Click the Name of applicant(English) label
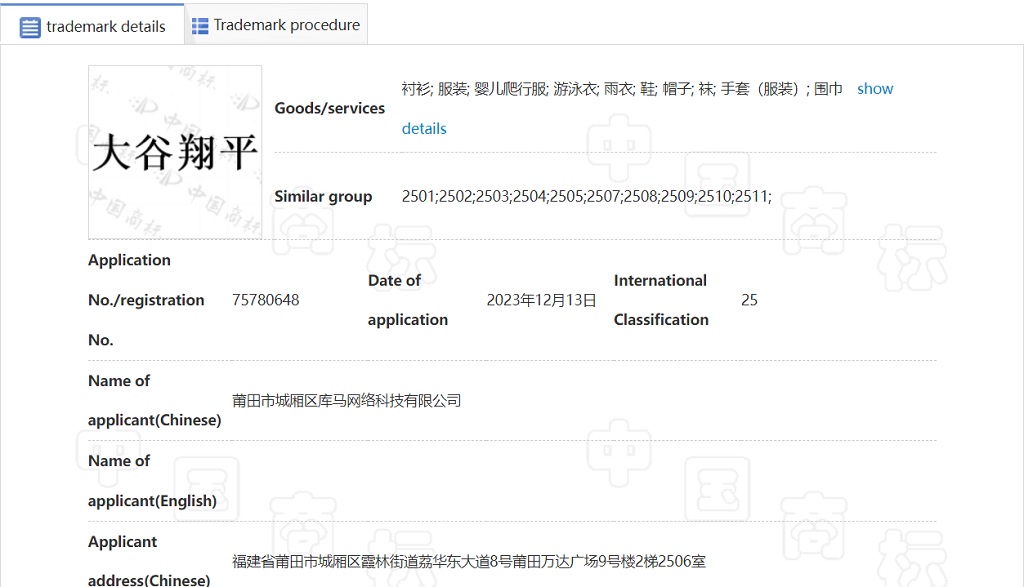The height and width of the screenshot is (587, 1024). 152,481
